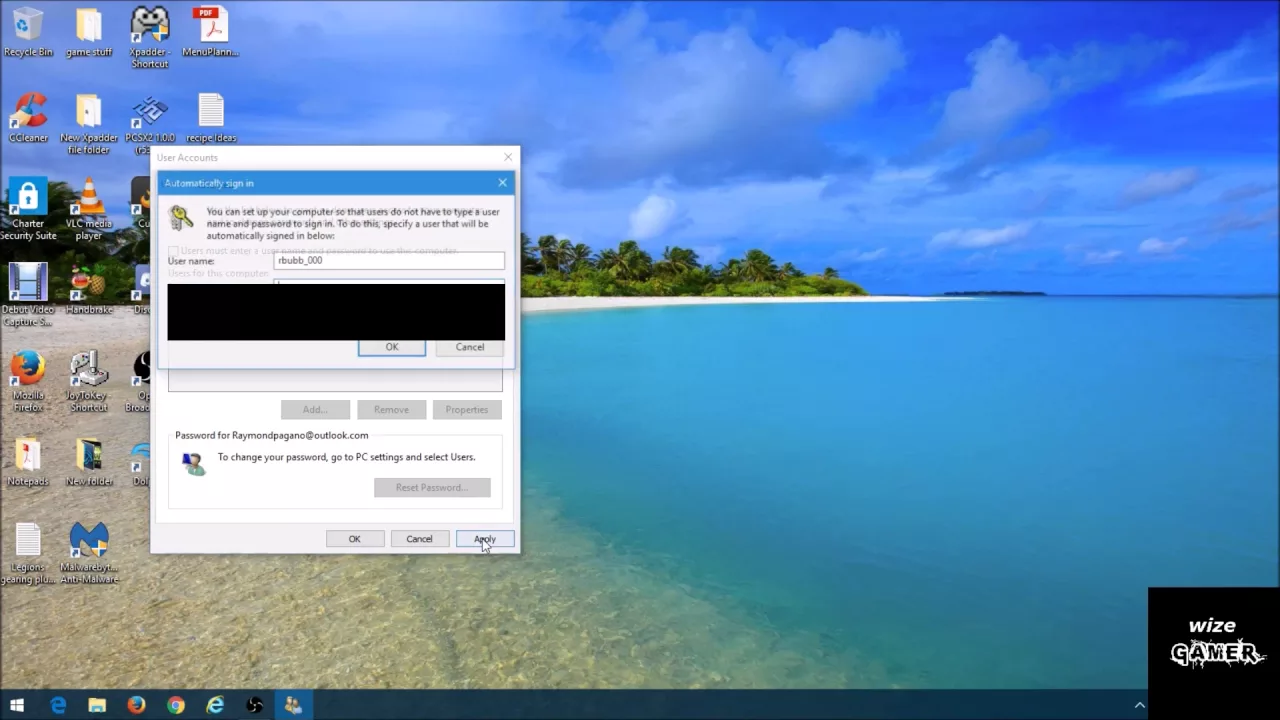
Task: Confirm the 'Automatically sign in' dialog with OK
Action: (x=392, y=347)
